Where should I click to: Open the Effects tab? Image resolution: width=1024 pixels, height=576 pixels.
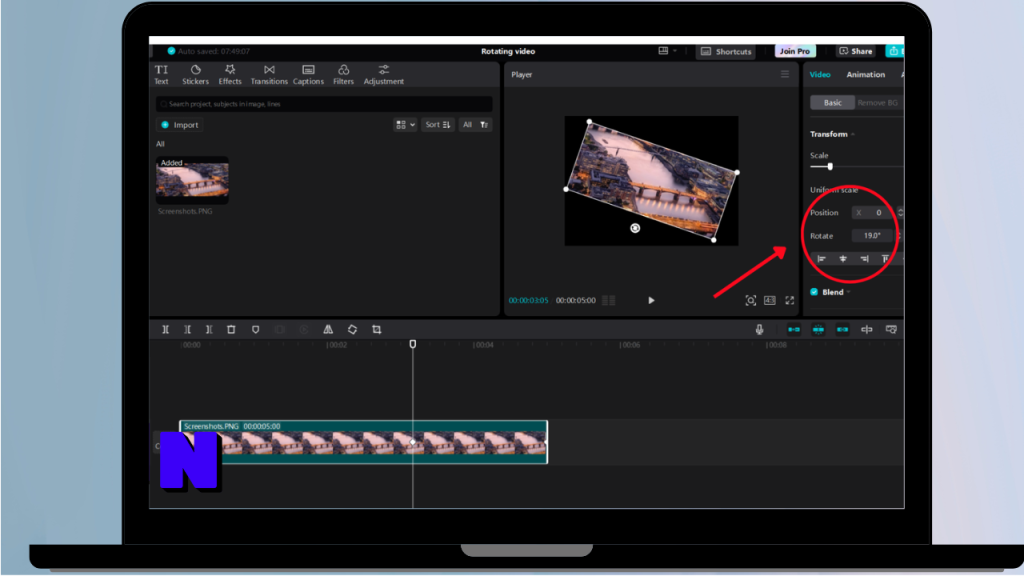(230, 74)
